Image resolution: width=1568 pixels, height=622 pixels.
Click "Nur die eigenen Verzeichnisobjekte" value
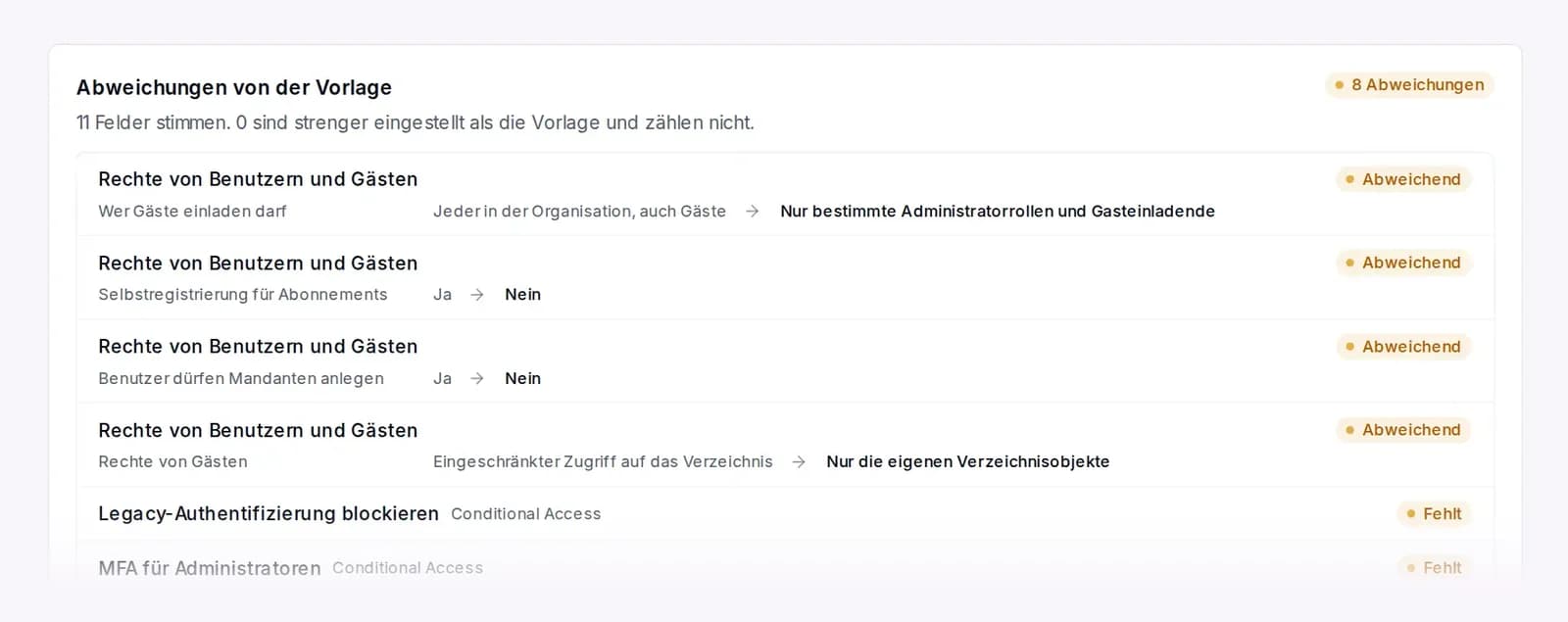[x=968, y=461]
